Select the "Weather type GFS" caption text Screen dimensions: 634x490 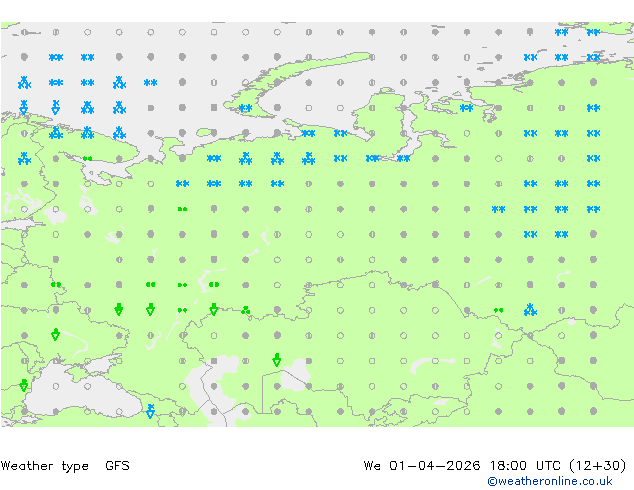pyautogui.click(x=65, y=466)
